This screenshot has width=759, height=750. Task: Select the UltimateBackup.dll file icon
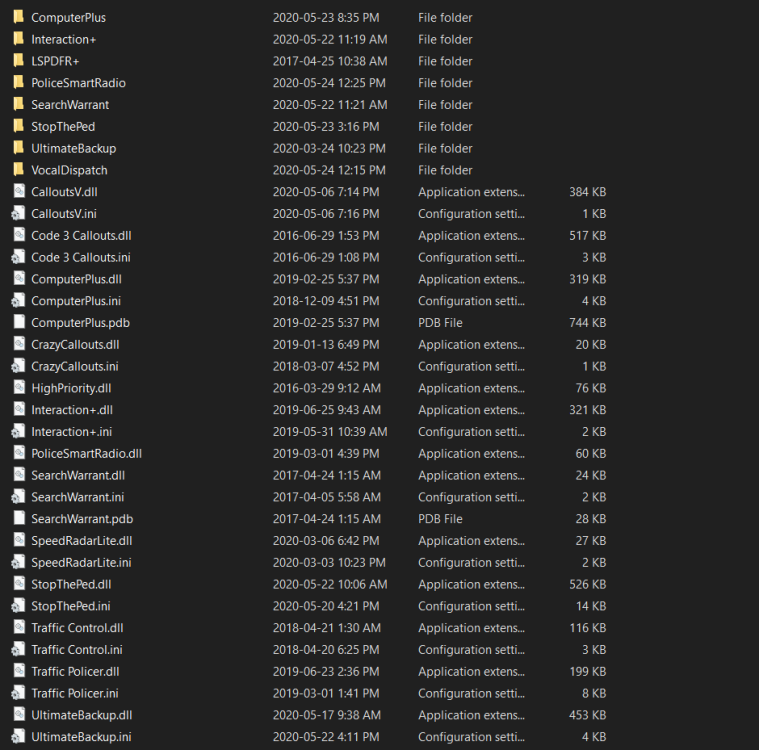pos(19,715)
